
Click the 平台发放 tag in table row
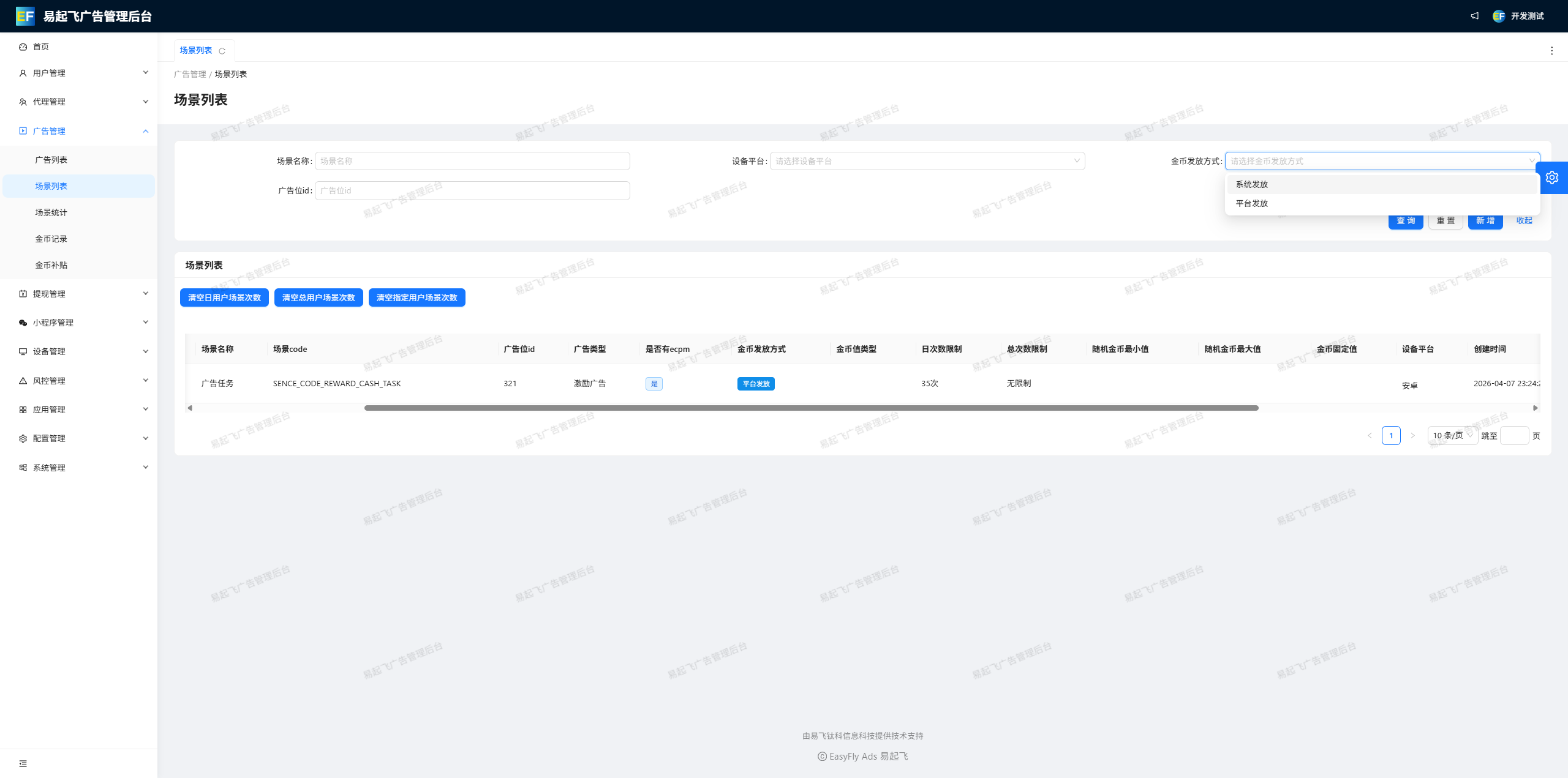coord(756,384)
